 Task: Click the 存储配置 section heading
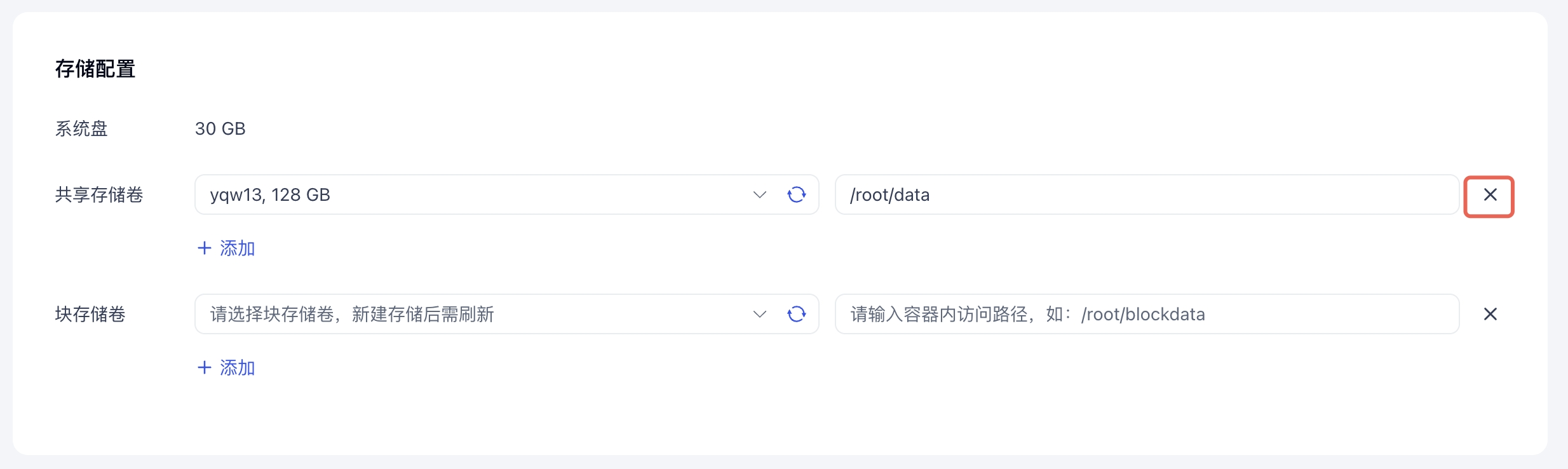point(95,69)
